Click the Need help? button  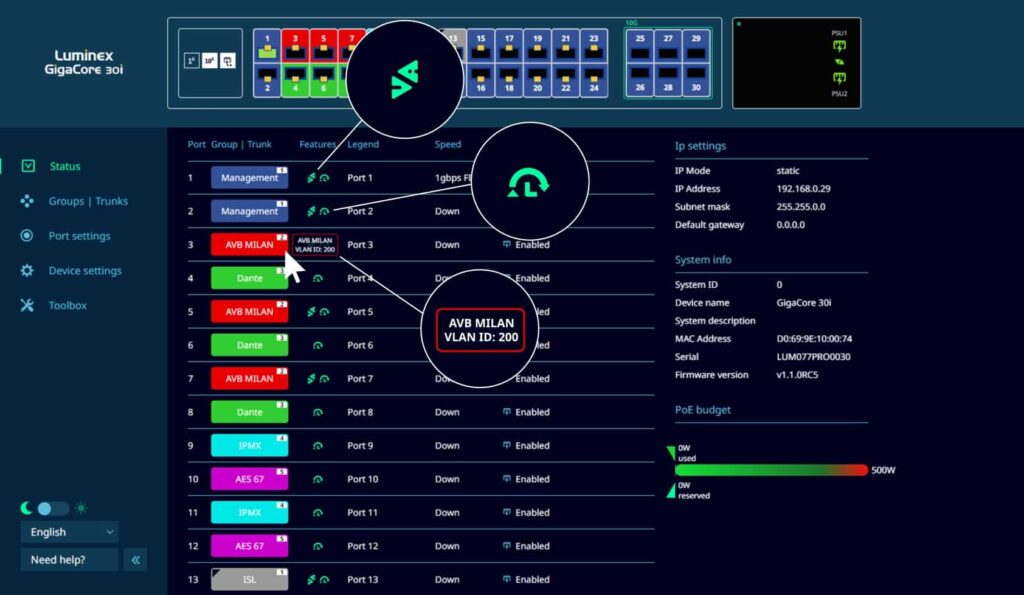69,560
